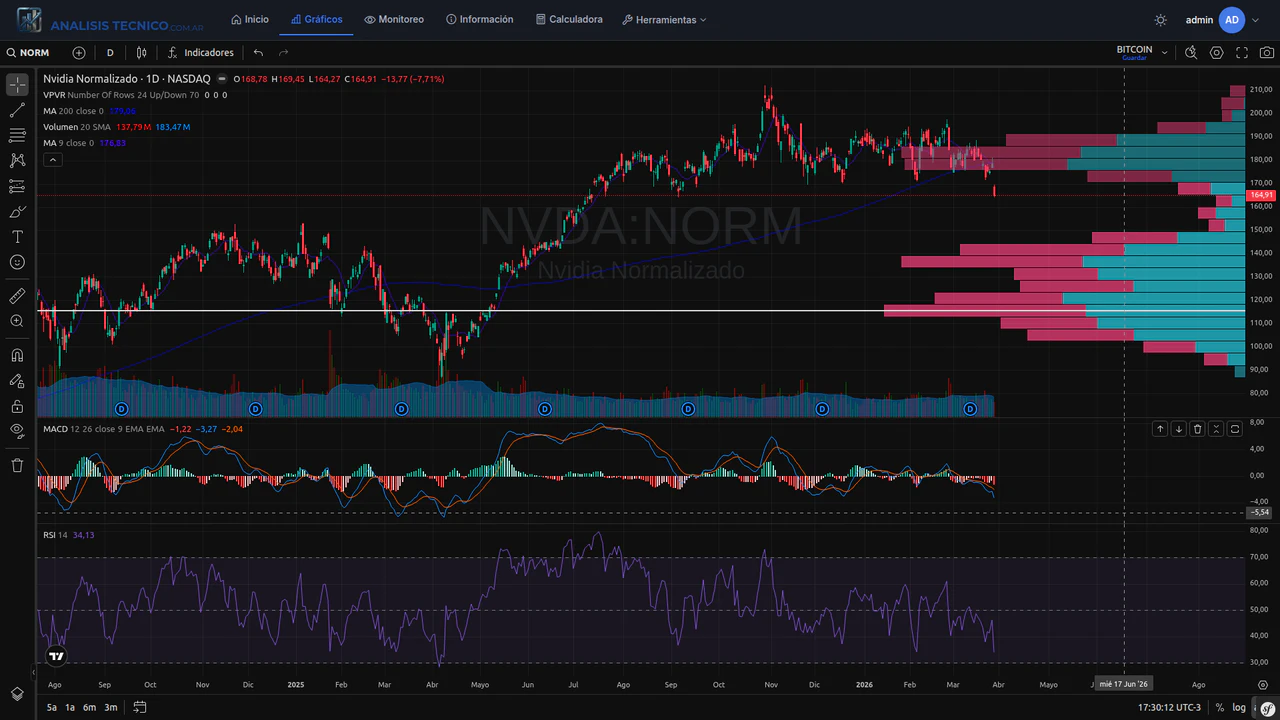The height and width of the screenshot is (720, 1280).
Task: Open the Información tab
Action: (480, 19)
